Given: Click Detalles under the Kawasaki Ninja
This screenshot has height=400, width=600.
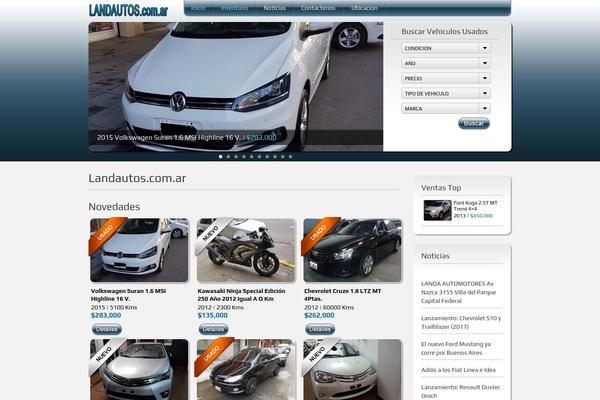Looking at the screenshot, I should (x=213, y=329).
